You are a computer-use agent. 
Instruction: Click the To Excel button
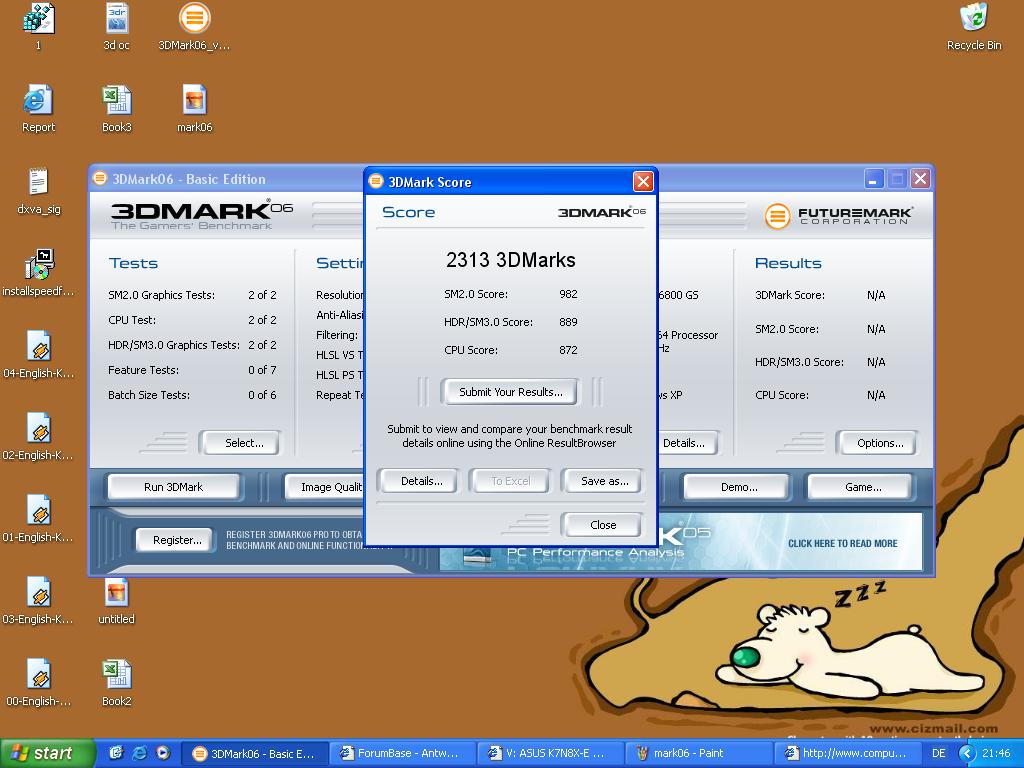(511, 481)
